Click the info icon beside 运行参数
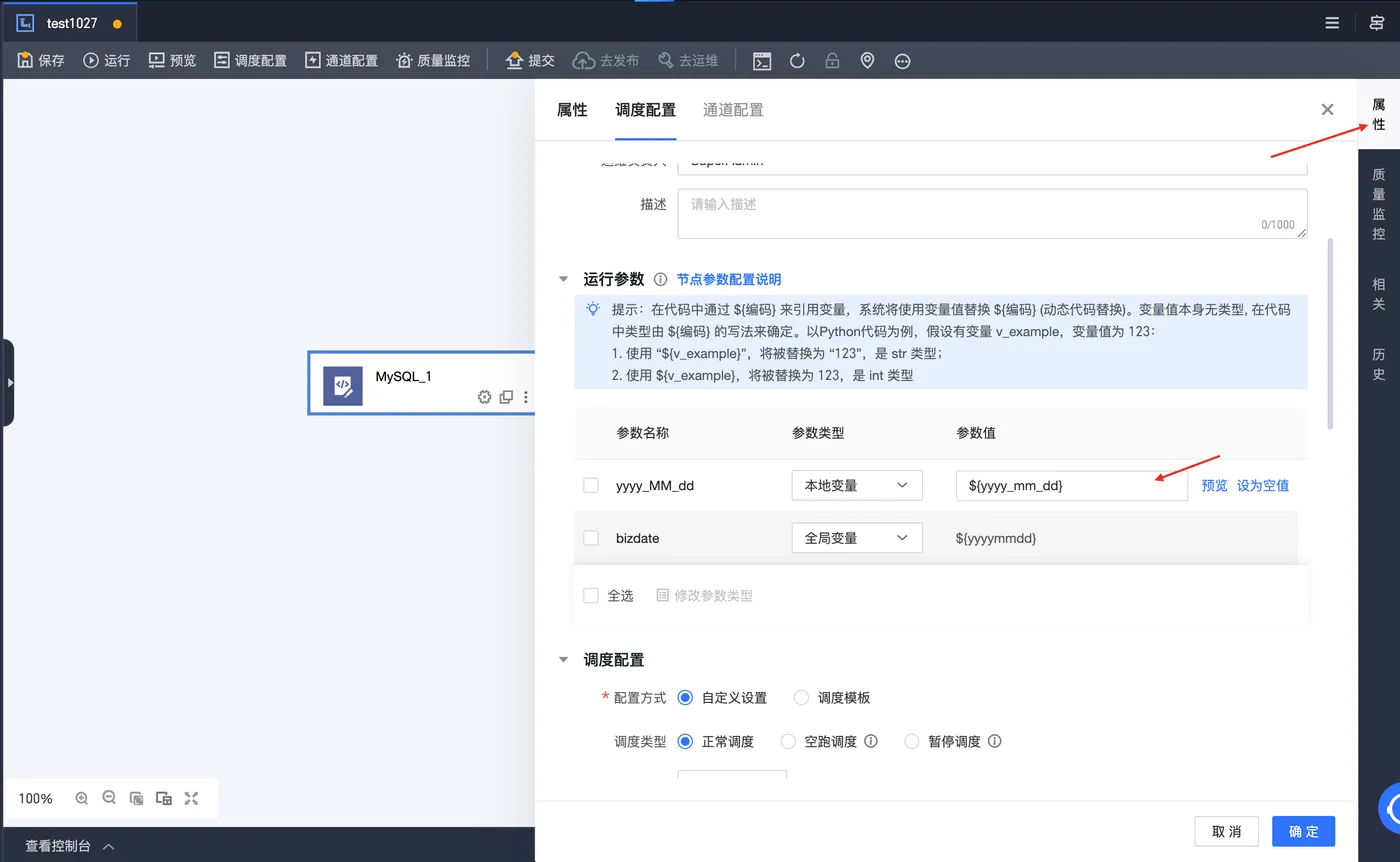The height and width of the screenshot is (862, 1400). (660, 280)
